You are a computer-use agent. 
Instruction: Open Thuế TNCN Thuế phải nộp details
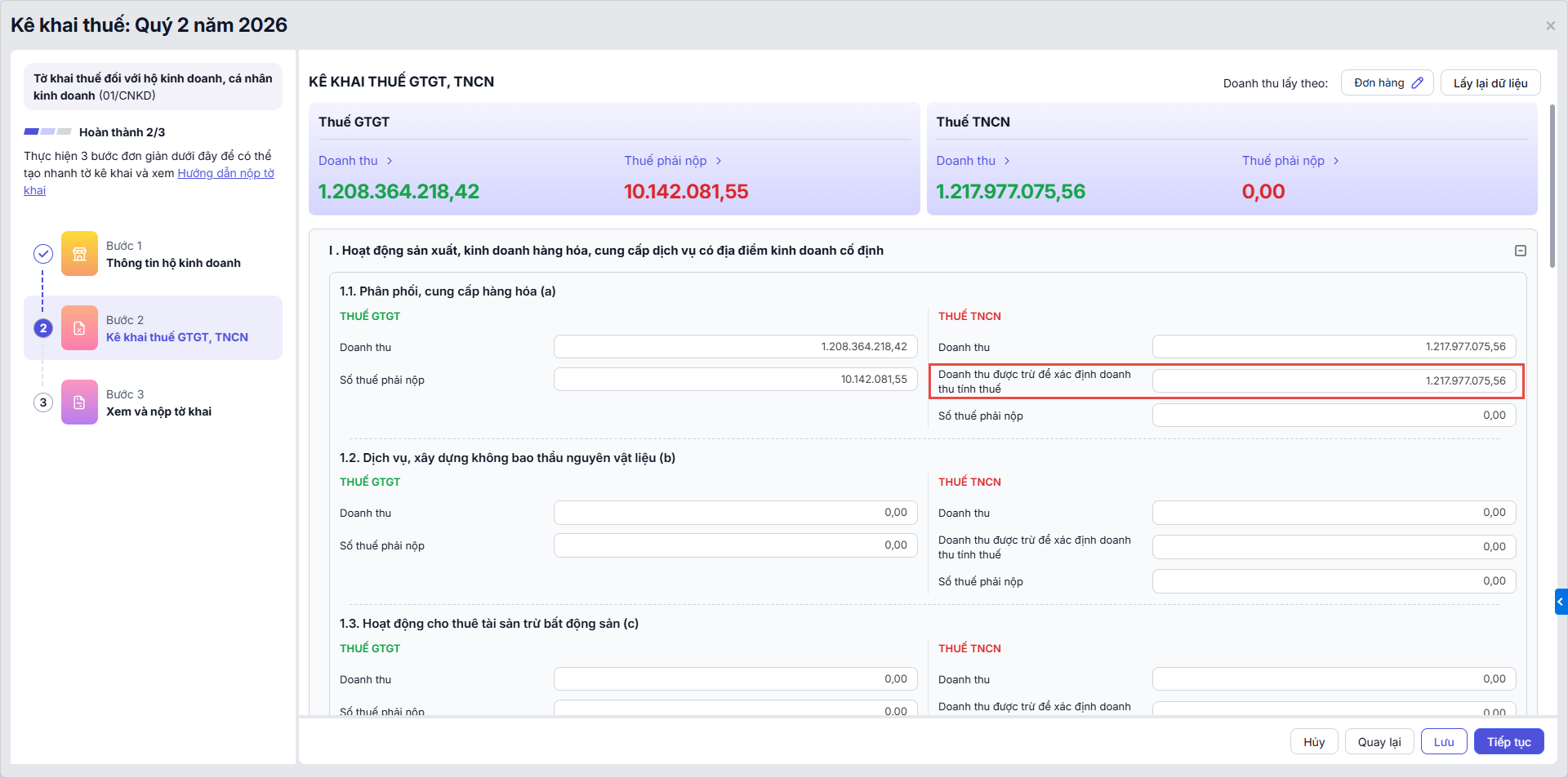(1336, 161)
